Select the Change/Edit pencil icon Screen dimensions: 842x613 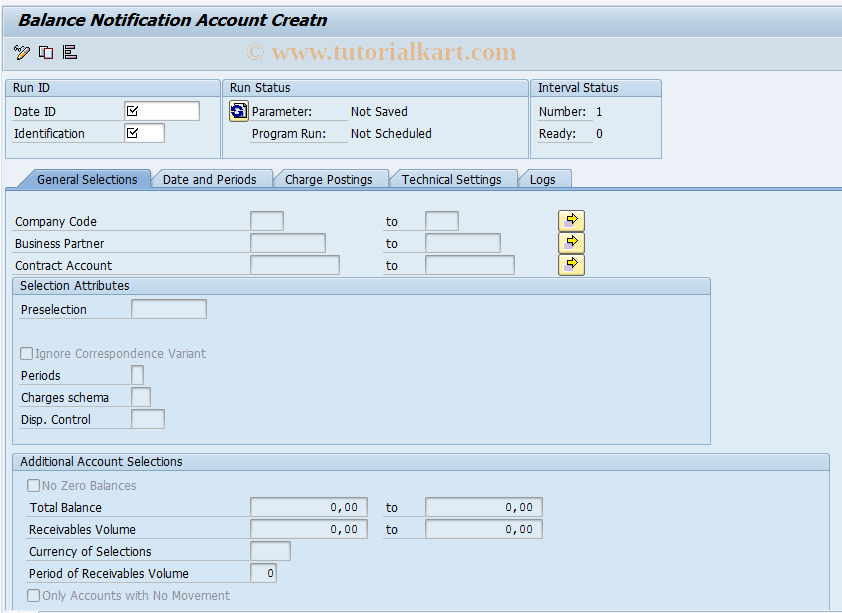point(20,52)
